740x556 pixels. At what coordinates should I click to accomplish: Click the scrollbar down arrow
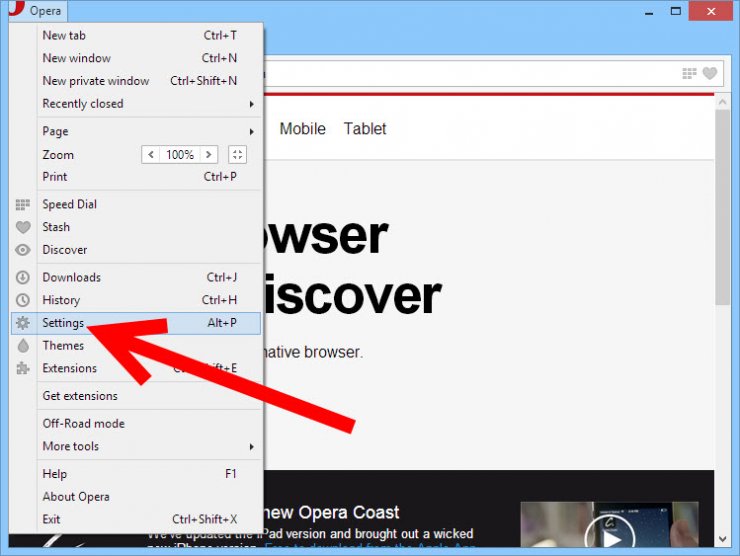722,539
